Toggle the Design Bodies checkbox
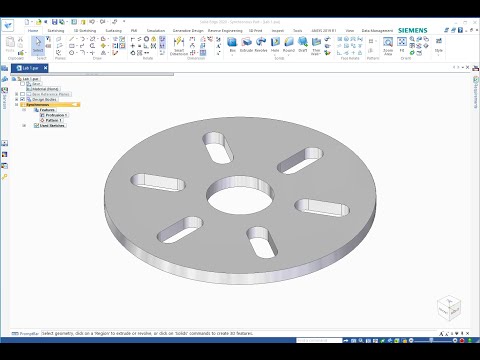Viewport: 480px width, 360px height. point(23,99)
